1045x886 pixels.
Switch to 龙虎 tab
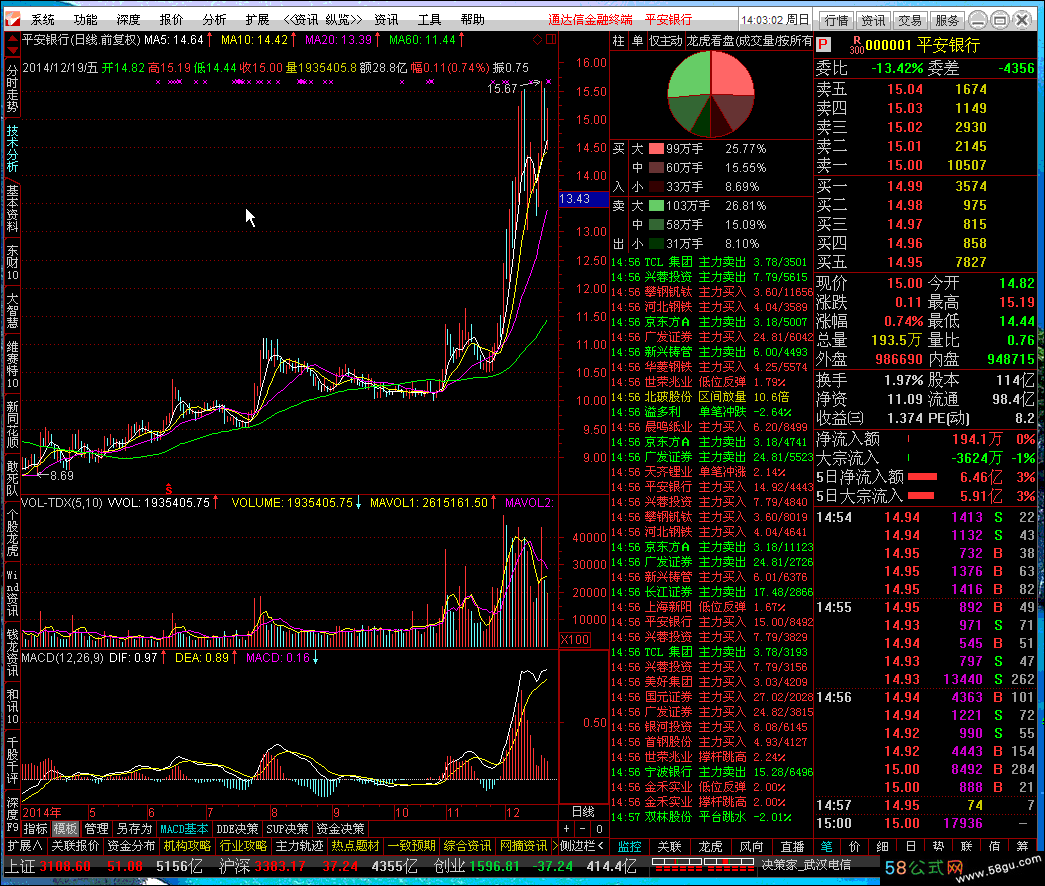click(x=710, y=847)
